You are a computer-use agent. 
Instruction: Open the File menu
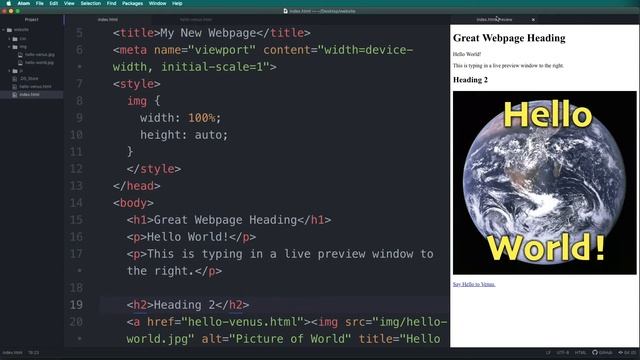coord(40,3)
